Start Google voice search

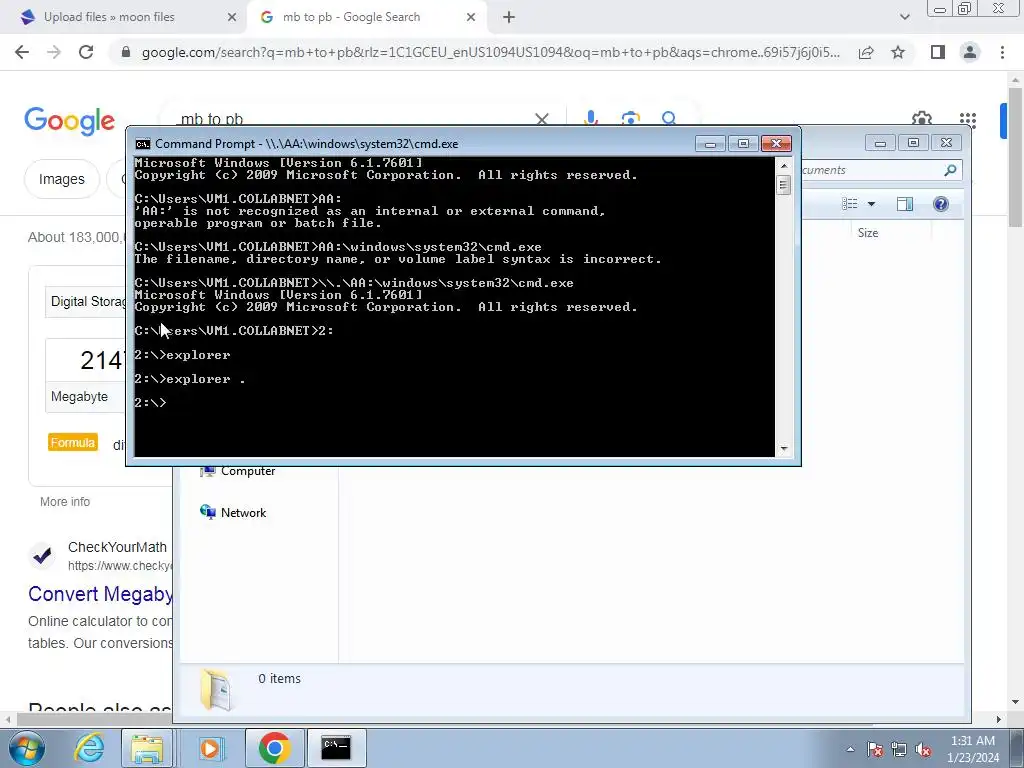coord(590,119)
